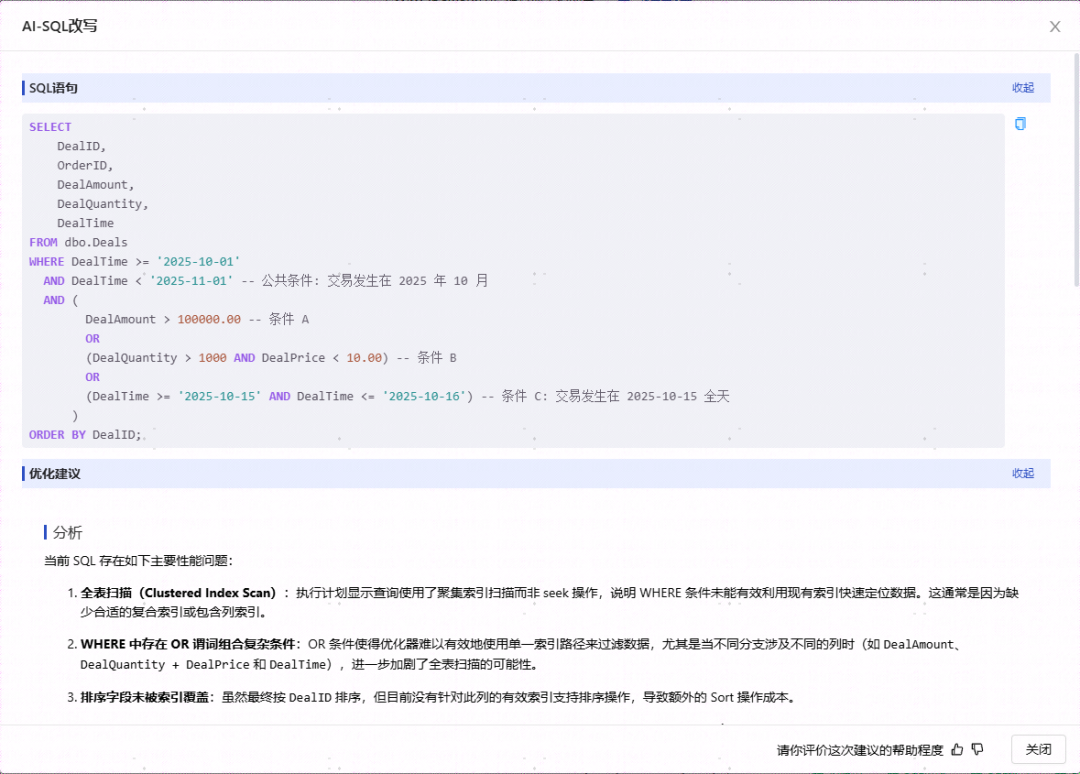Close the AI-SQL改写 dialog with the X icon
This screenshot has width=1080, height=774.
point(1055,26)
